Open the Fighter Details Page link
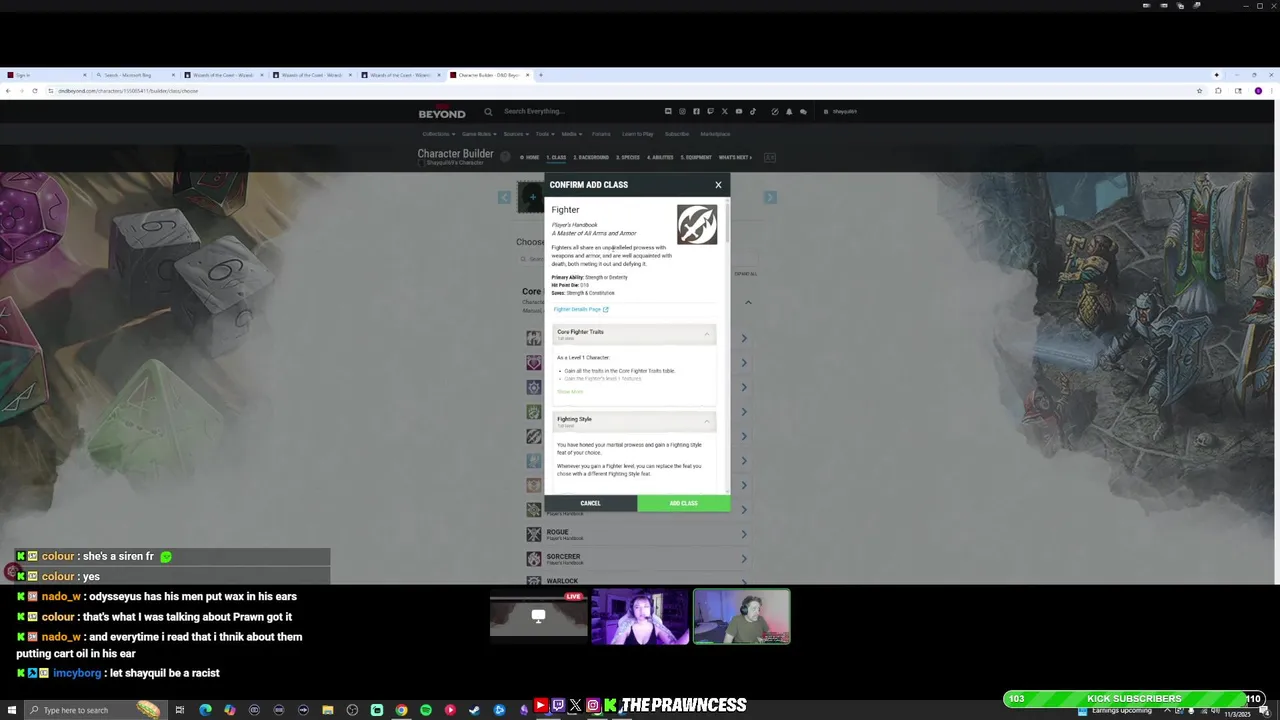 (581, 309)
